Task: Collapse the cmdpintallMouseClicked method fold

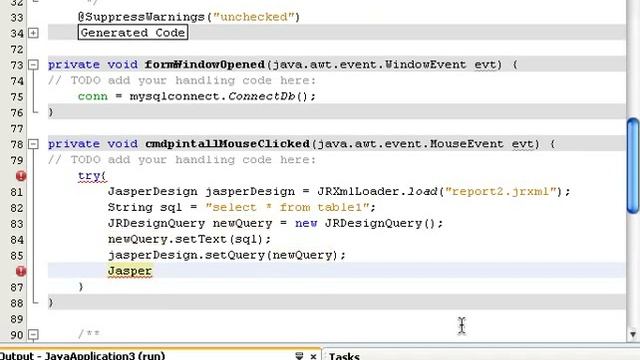Action: 33,144
